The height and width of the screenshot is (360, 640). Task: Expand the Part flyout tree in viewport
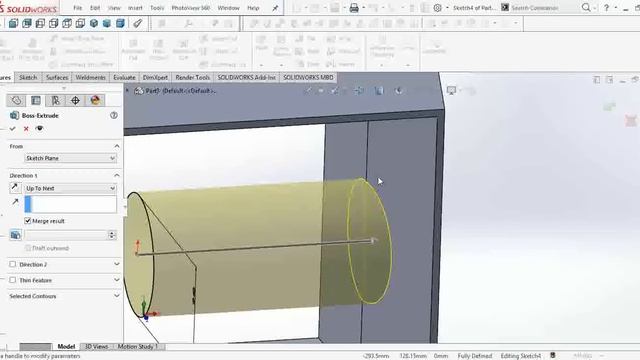[x=127, y=91]
